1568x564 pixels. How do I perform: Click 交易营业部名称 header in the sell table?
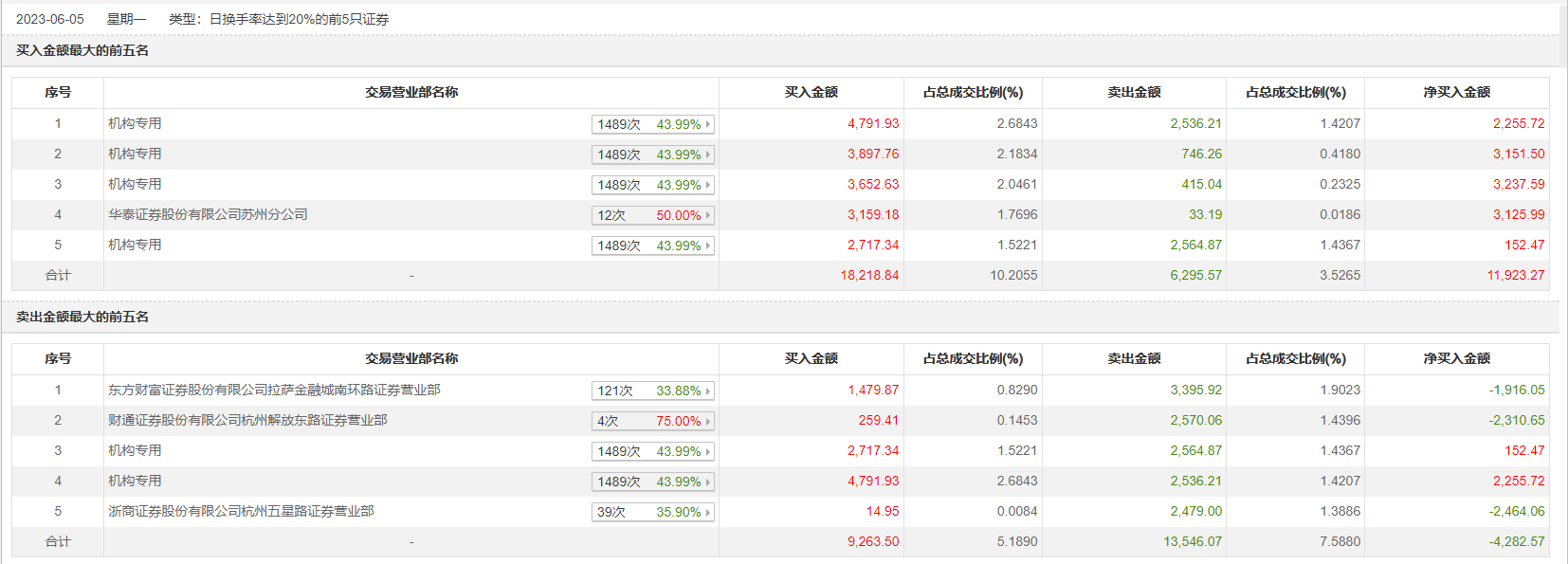point(411,358)
